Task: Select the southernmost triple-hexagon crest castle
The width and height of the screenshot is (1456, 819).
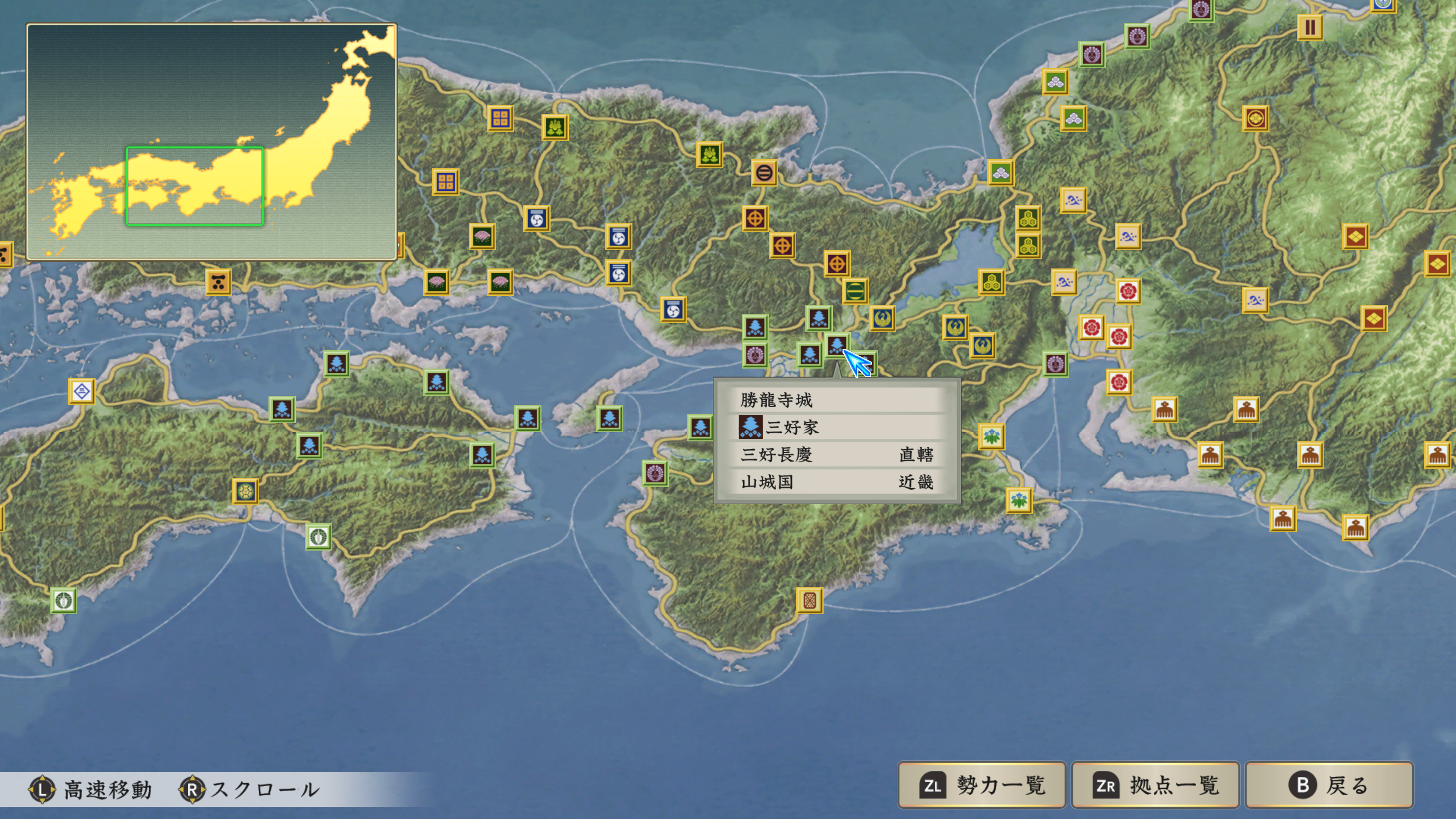Action: coord(992,281)
